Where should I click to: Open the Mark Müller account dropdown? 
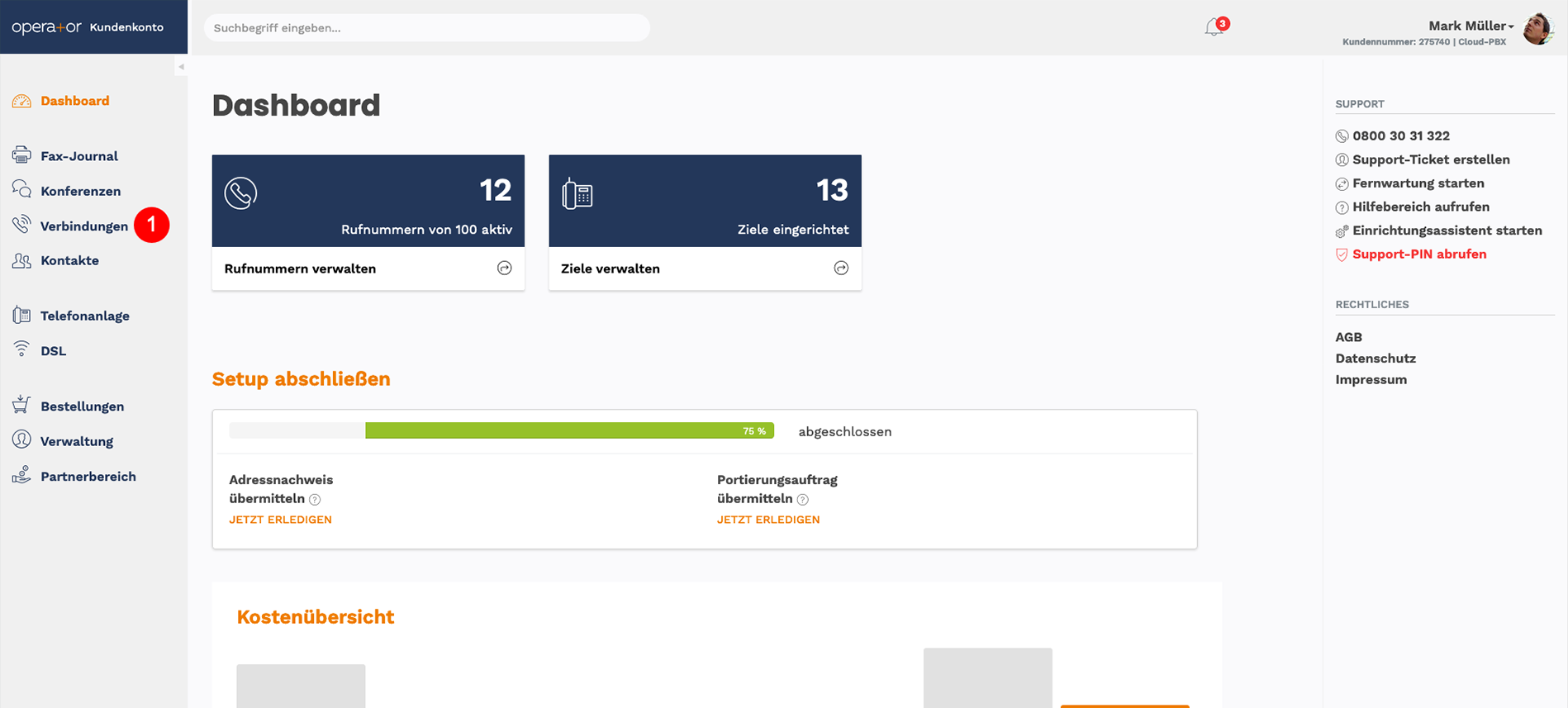[1471, 26]
